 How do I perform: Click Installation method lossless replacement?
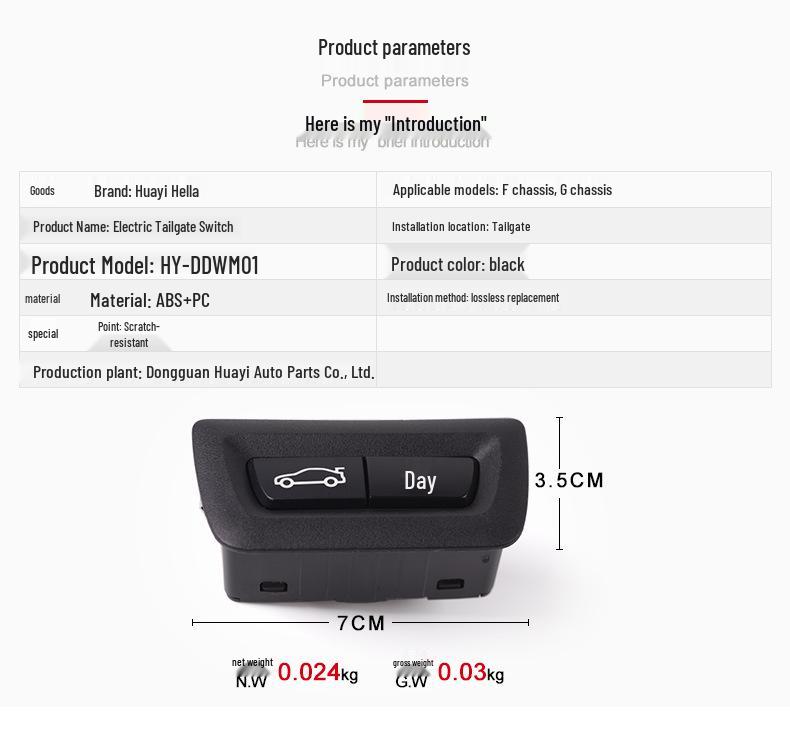[473, 298]
